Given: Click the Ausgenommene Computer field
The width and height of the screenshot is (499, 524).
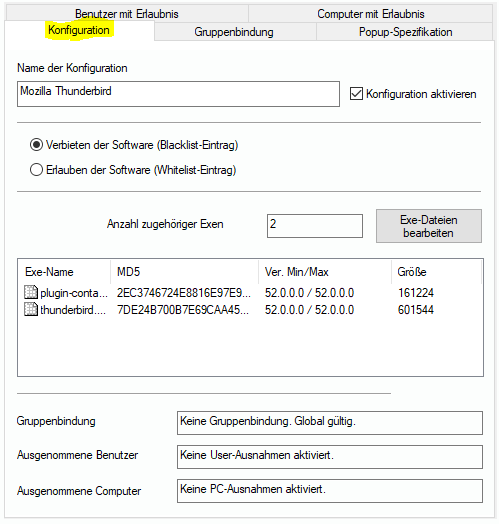Looking at the screenshot, I should click(330, 491).
